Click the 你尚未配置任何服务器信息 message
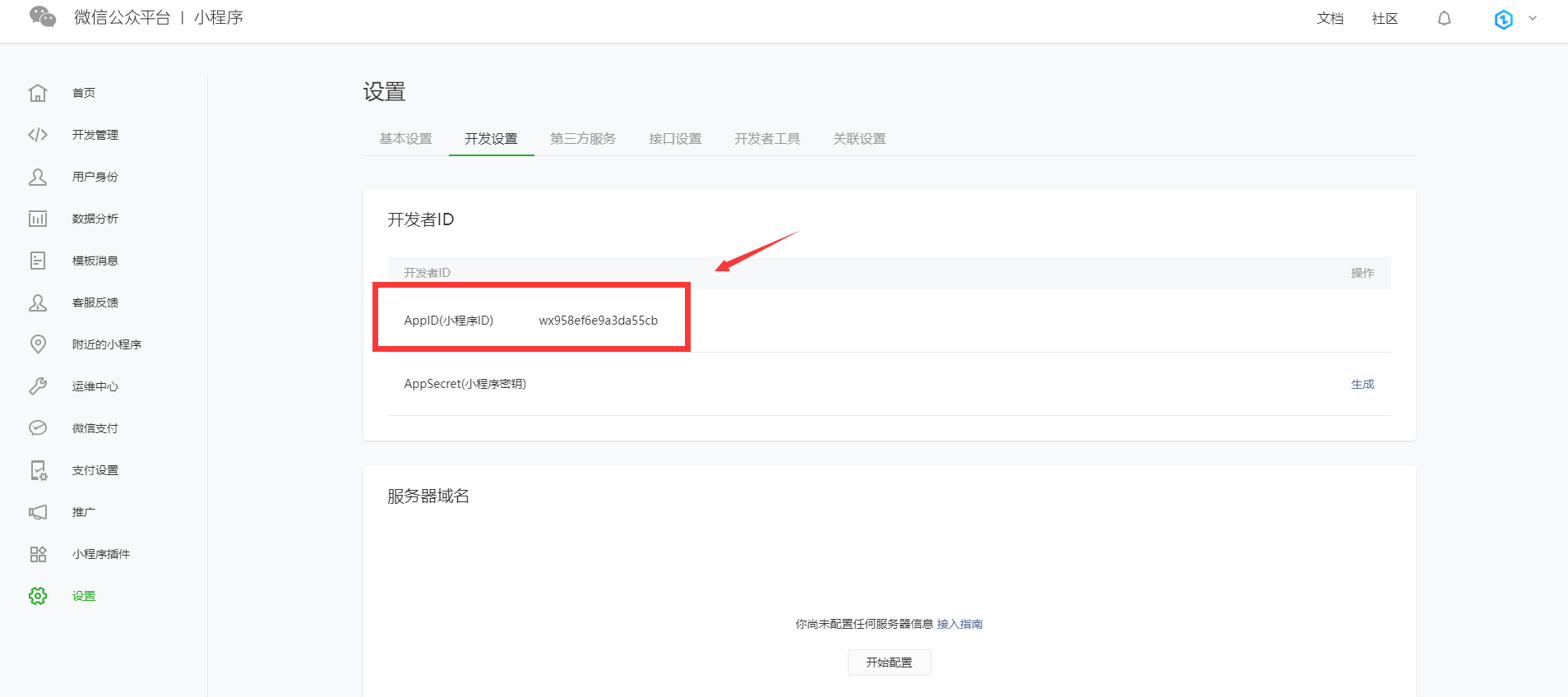Screen dimensions: 1568x697 864,624
